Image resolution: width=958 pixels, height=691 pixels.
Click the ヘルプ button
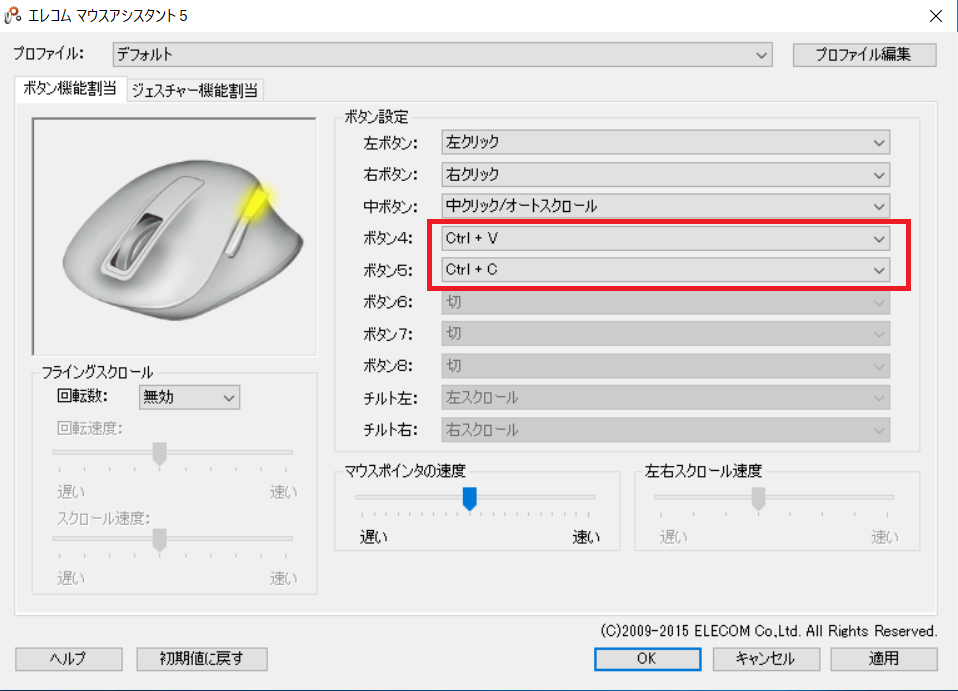coord(68,659)
